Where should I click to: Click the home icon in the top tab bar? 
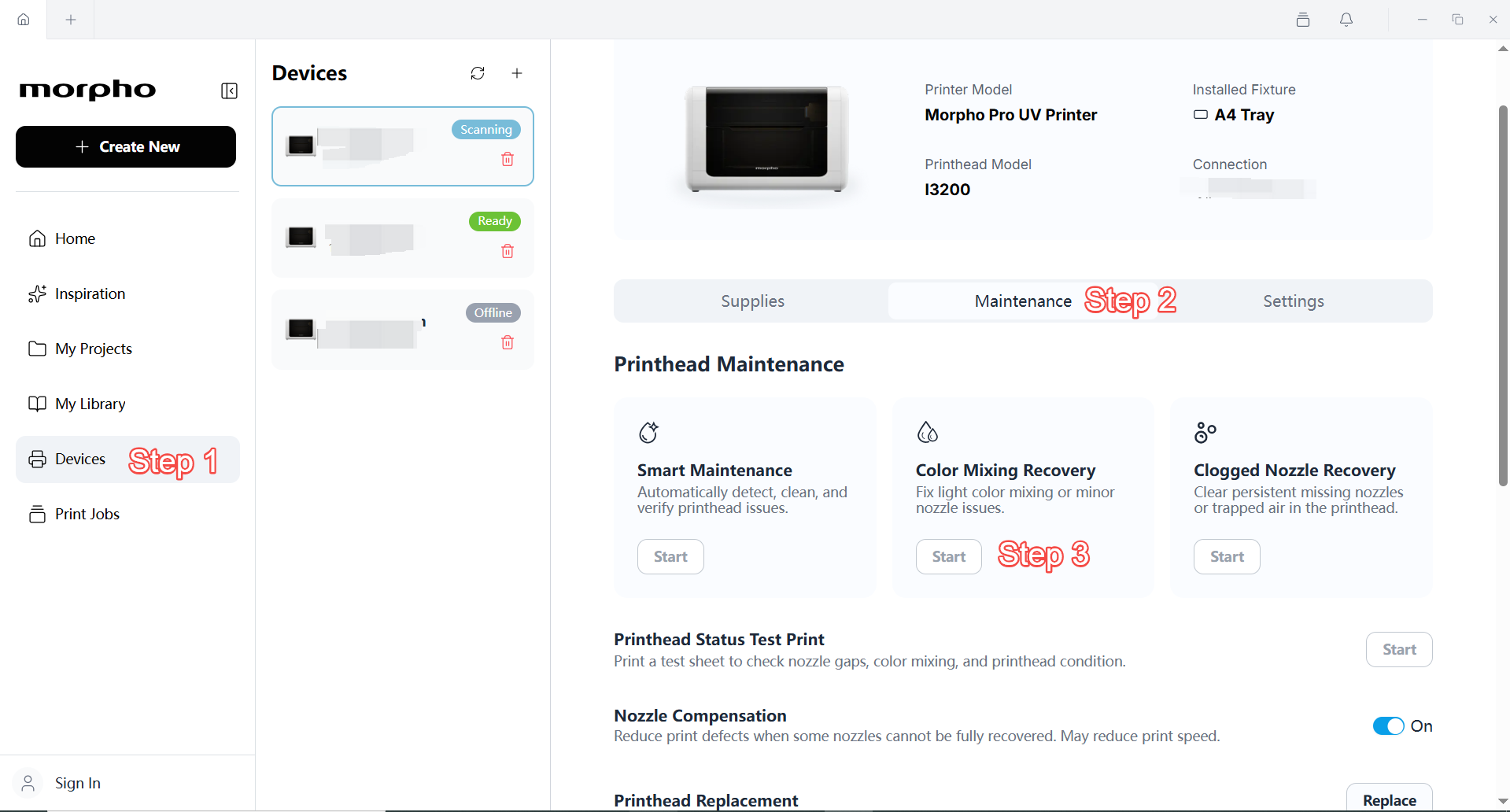pyautogui.click(x=24, y=20)
